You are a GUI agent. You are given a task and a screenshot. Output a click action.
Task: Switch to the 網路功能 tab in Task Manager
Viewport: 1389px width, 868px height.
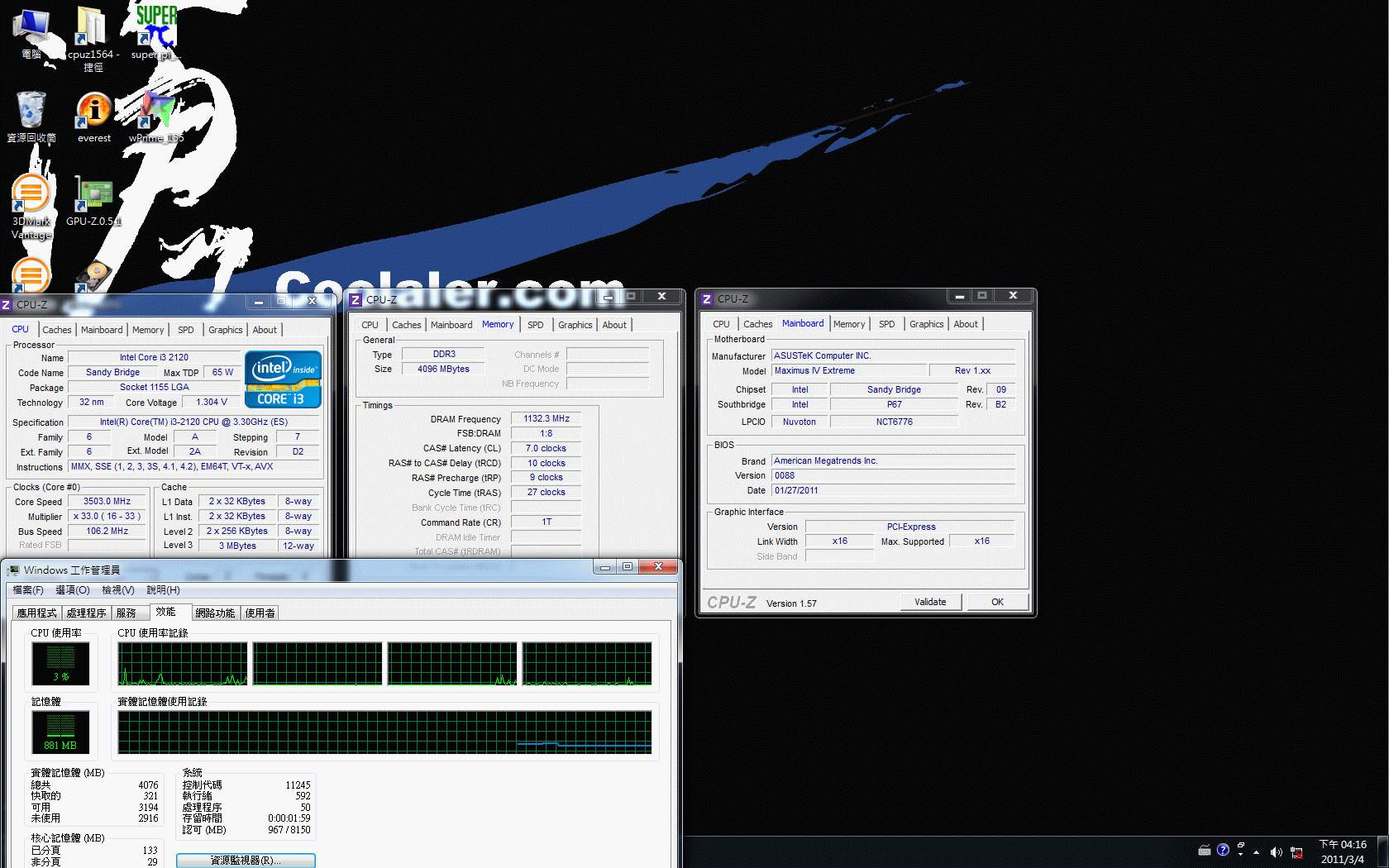pos(215,613)
